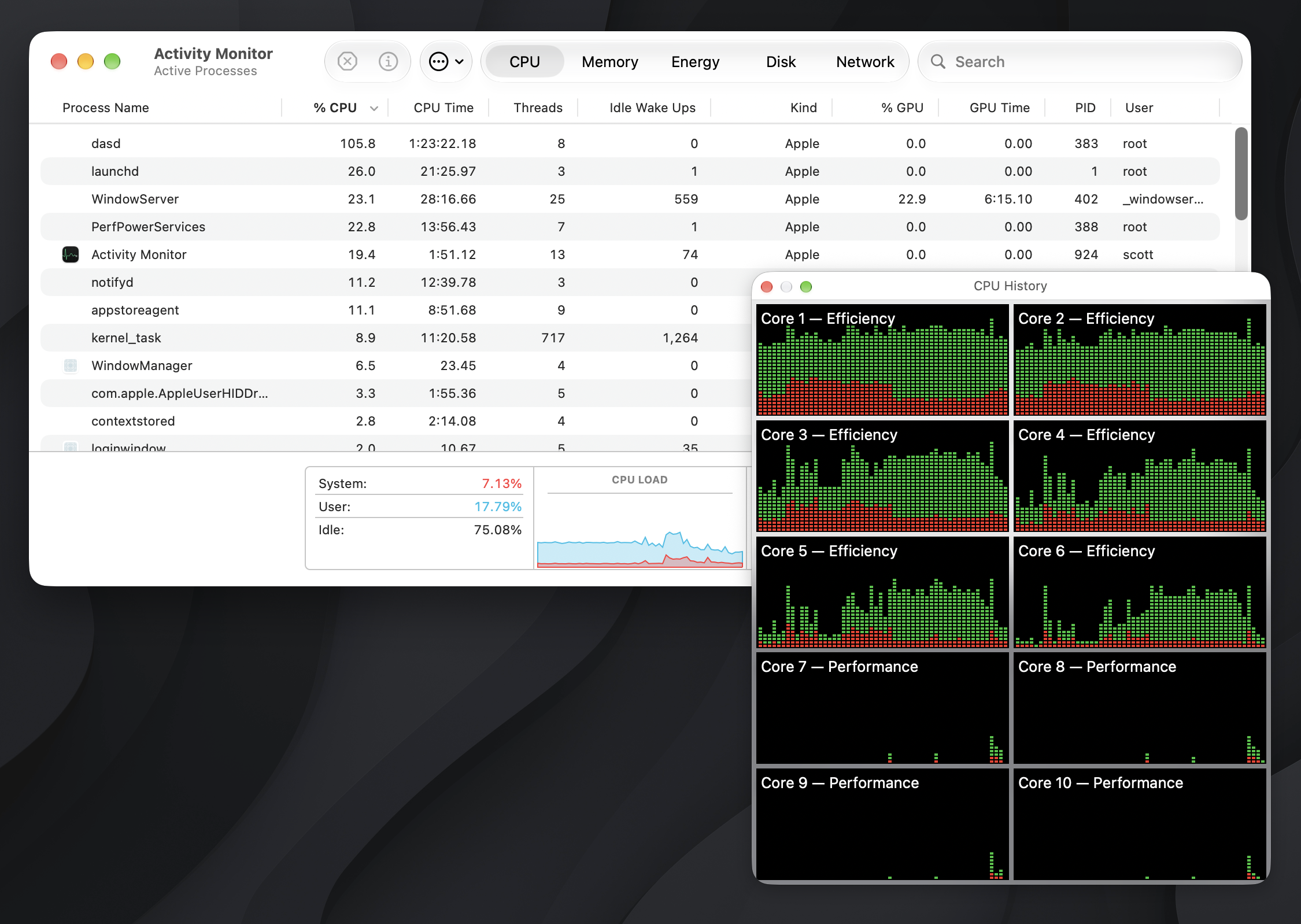Image resolution: width=1301 pixels, height=924 pixels.
Task: Click the CPU LOAD graph
Action: click(640, 530)
